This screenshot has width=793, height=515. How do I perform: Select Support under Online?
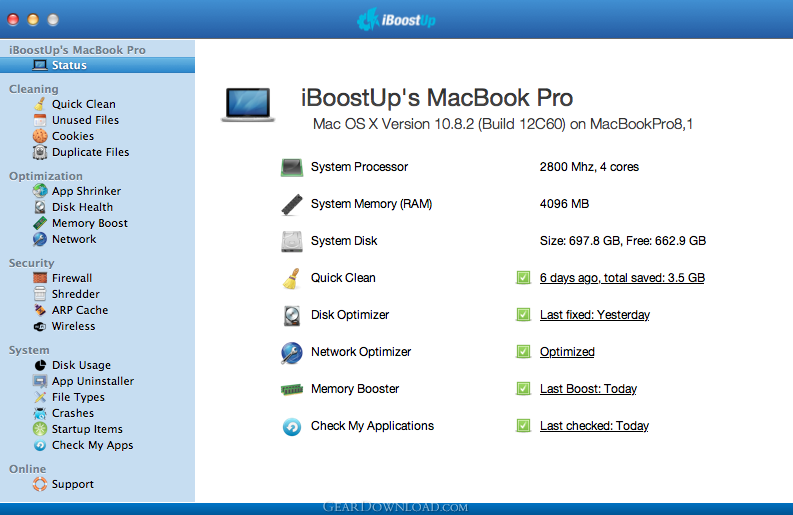pos(73,484)
